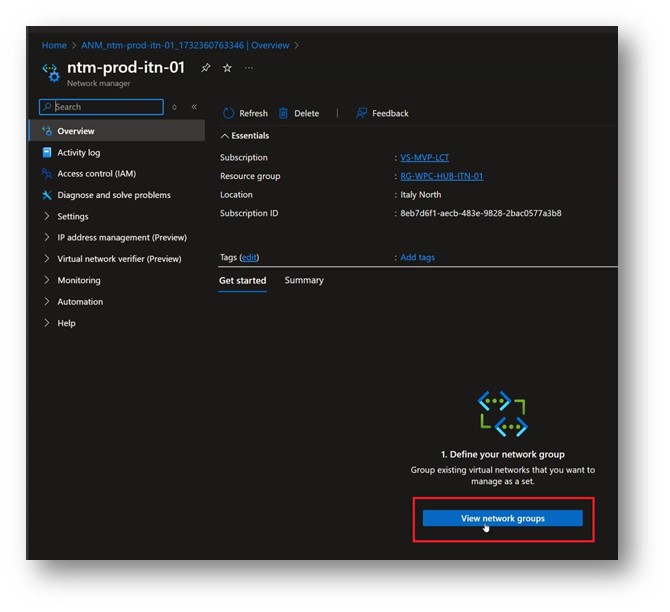Click the Add tags link
The height and width of the screenshot is (612, 670).
[417, 257]
